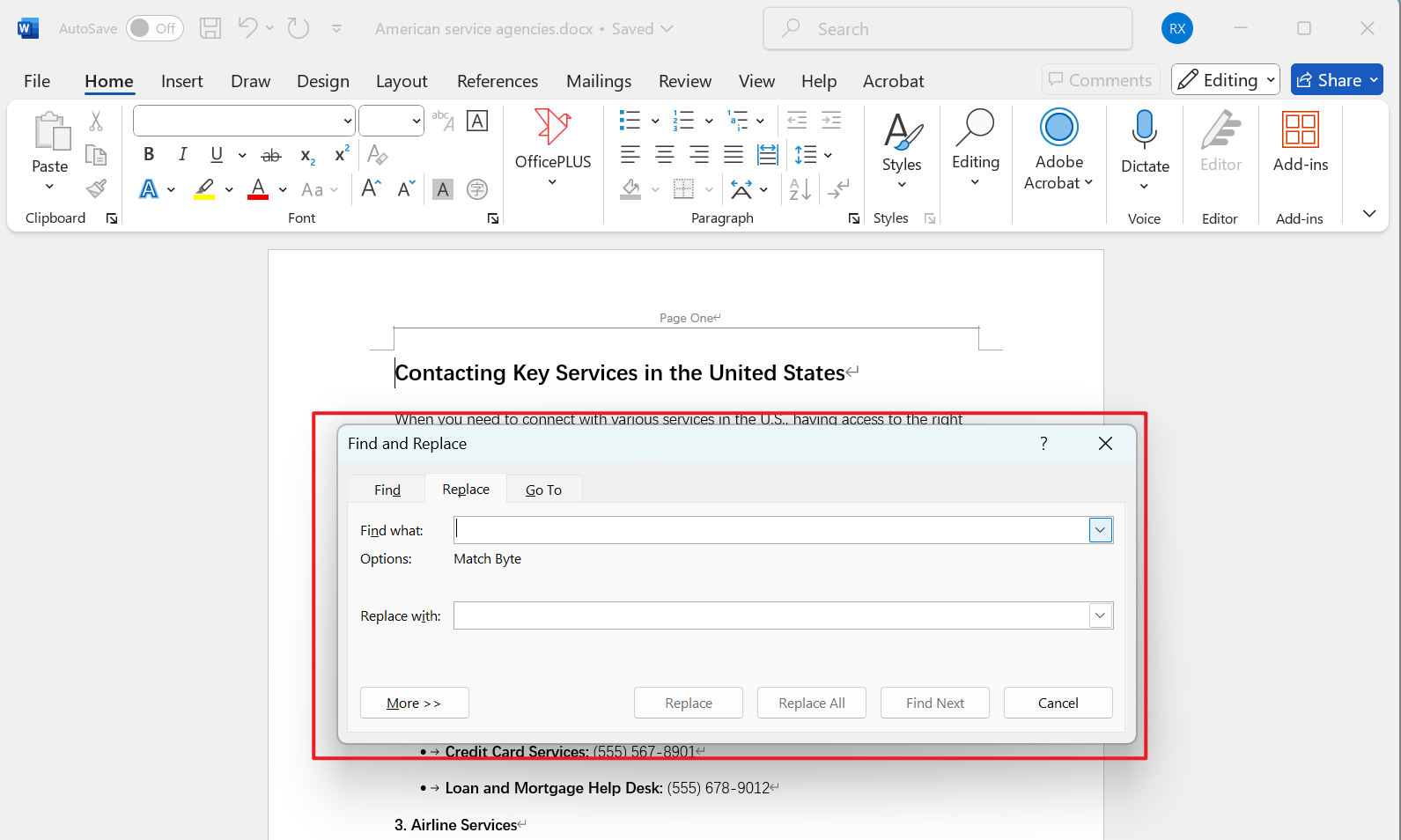This screenshot has height=840, width=1401.
Task: Click the Format Painter brush icon
Action: click(96, 188)
